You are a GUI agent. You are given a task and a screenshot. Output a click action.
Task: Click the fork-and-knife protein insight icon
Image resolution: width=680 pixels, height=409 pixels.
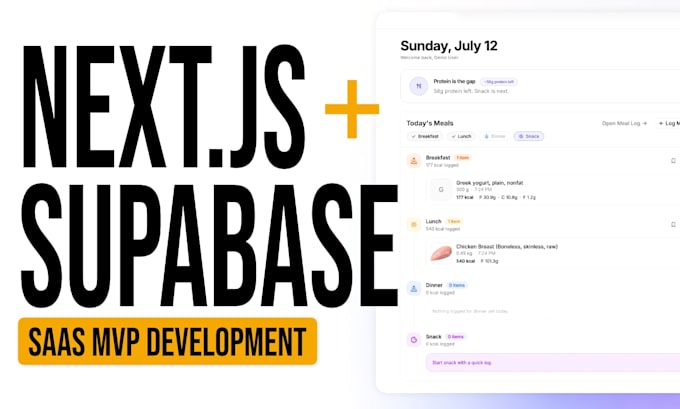[x=418, y=86]
